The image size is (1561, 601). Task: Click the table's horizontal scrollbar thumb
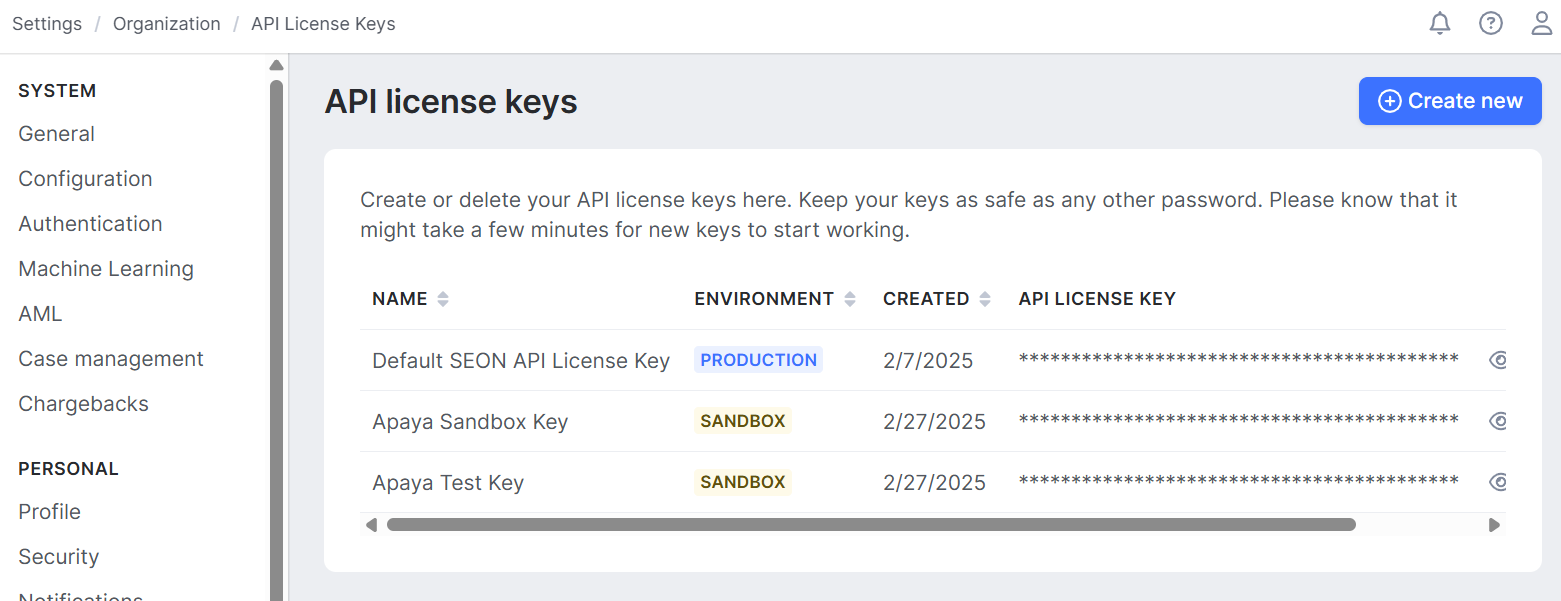click(870, 524)
